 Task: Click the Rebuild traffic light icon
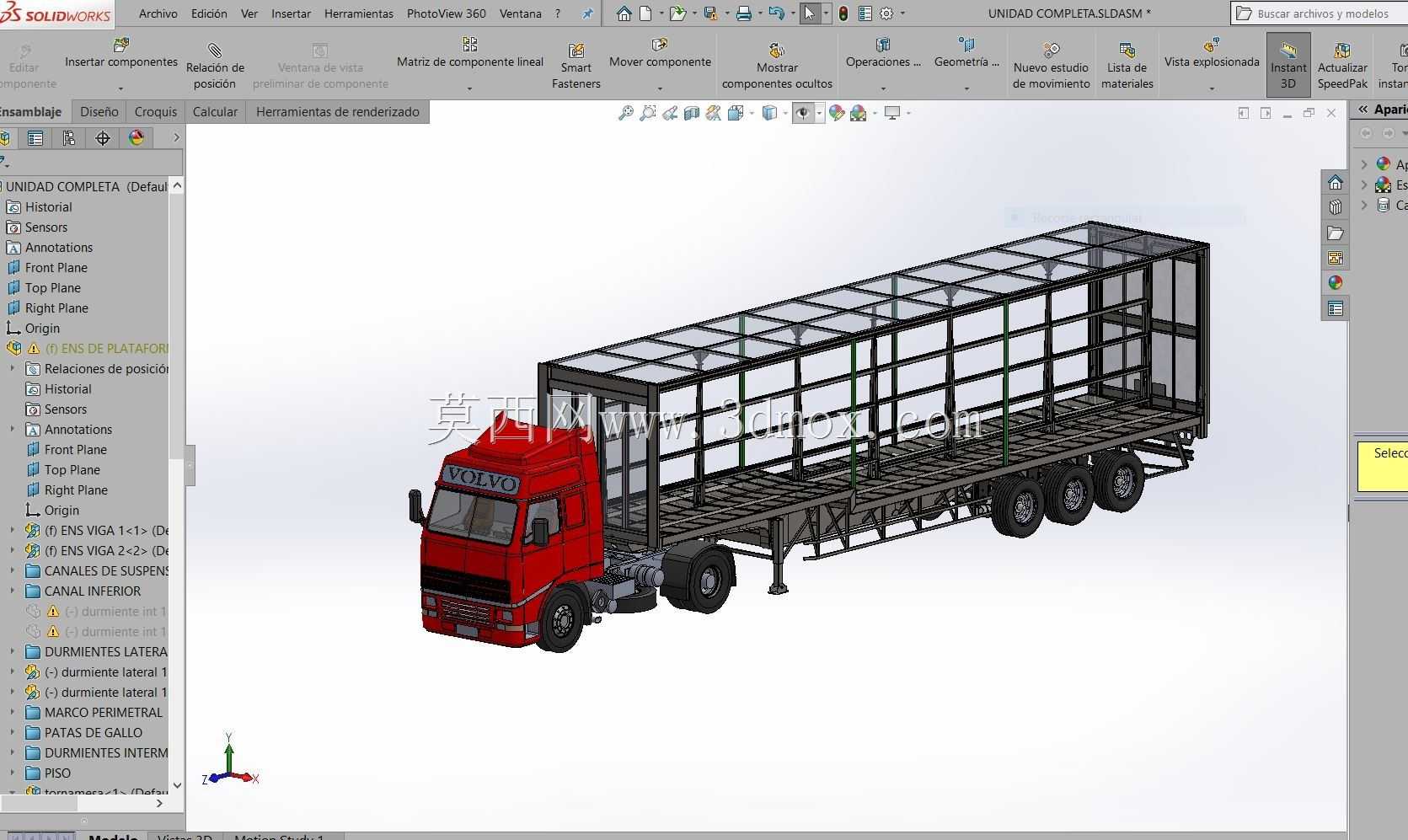pos(843,13)
